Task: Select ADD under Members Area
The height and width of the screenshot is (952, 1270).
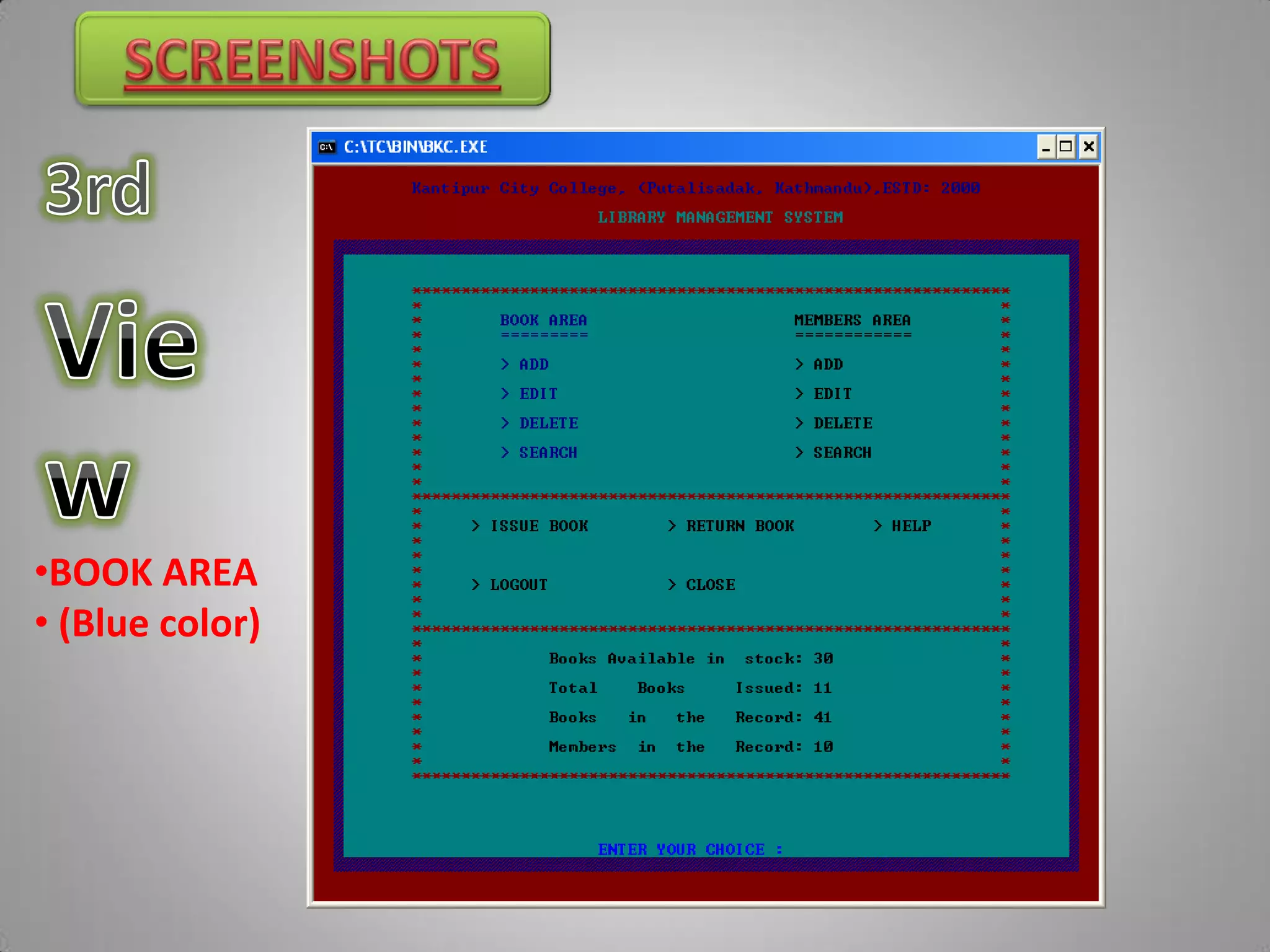Action: pyautogui.click(x=828, y=364)
